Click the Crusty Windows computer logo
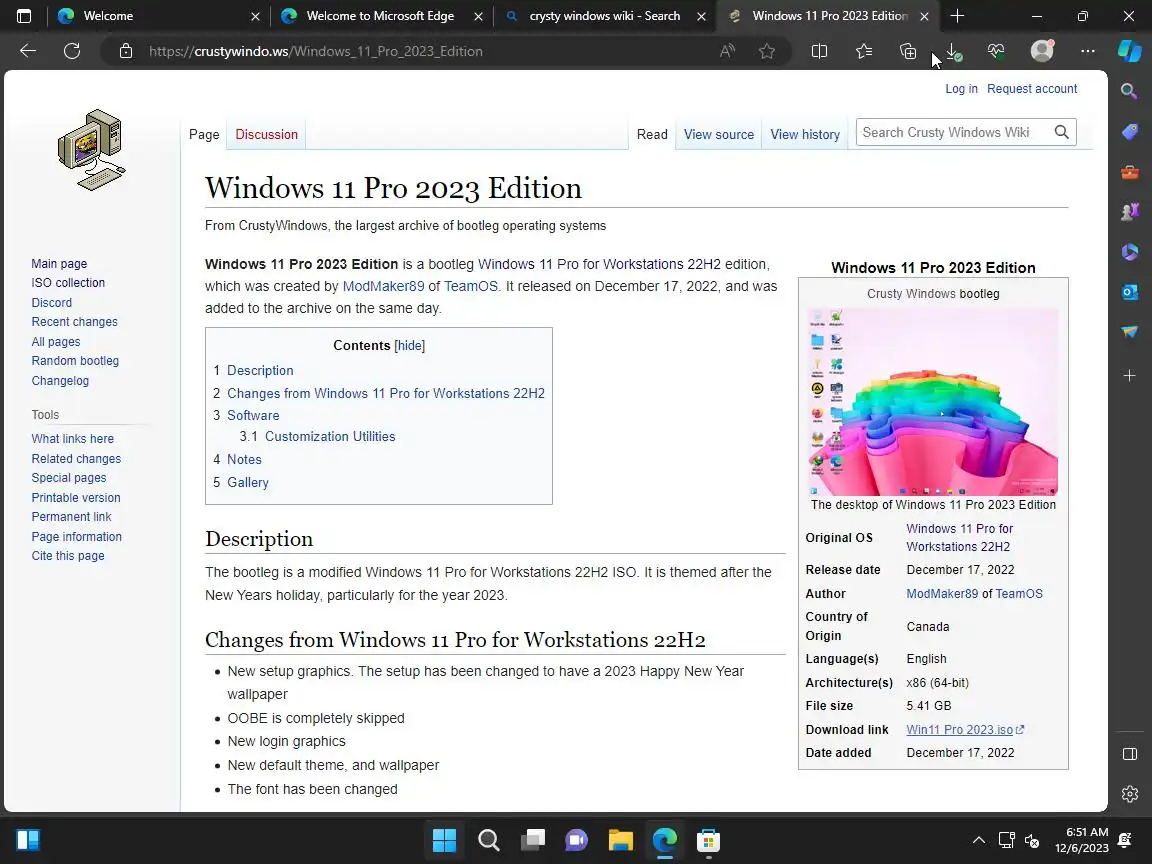This screenshot has width=1152, height=864. 92,150
